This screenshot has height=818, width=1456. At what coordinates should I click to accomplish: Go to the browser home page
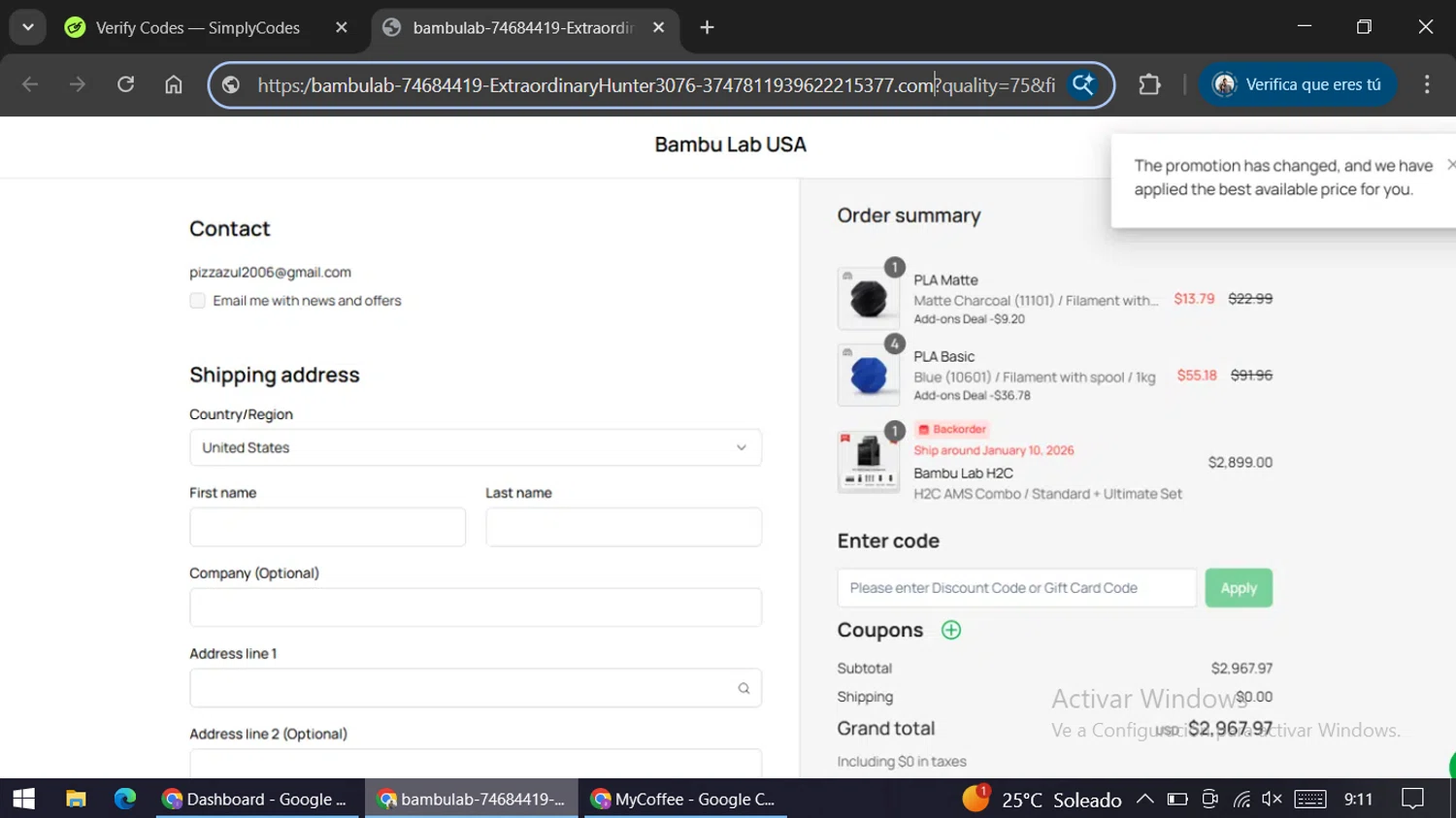click(173, 84)
